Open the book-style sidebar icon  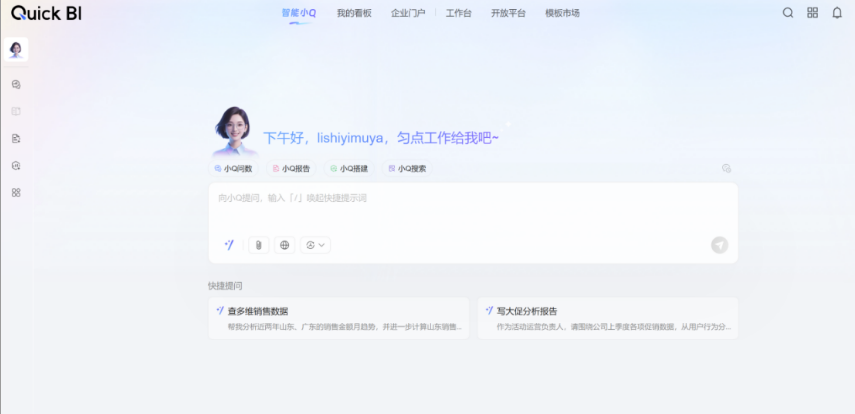click(16, 111)
